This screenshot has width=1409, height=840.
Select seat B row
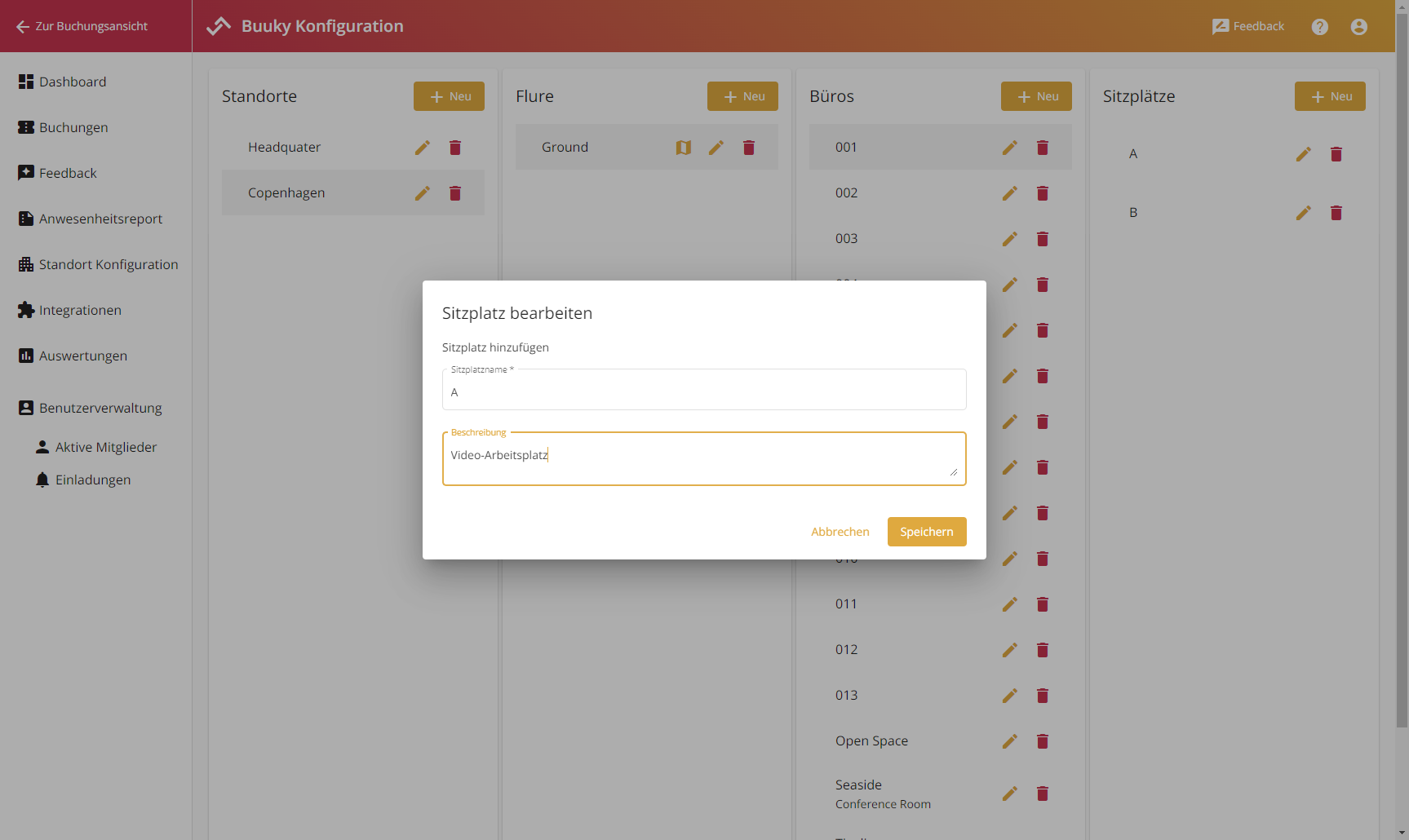1234,212
